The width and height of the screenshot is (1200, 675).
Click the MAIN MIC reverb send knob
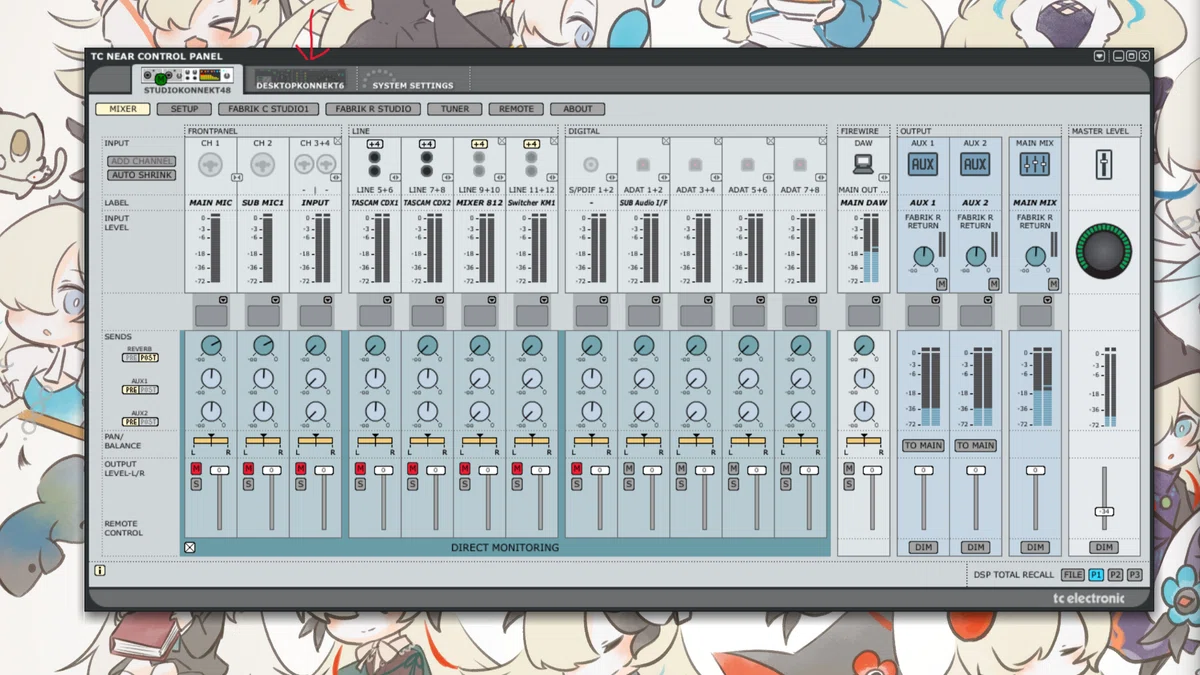click(x=210, y=346)
